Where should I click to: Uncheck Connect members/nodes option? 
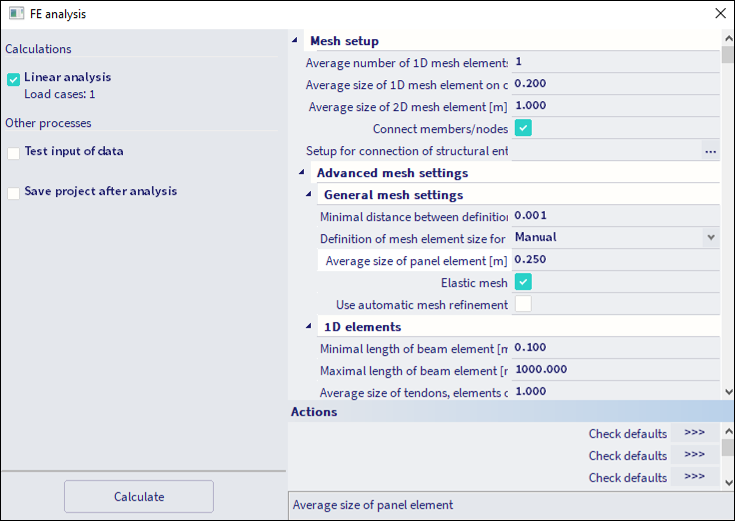point(523,128)
